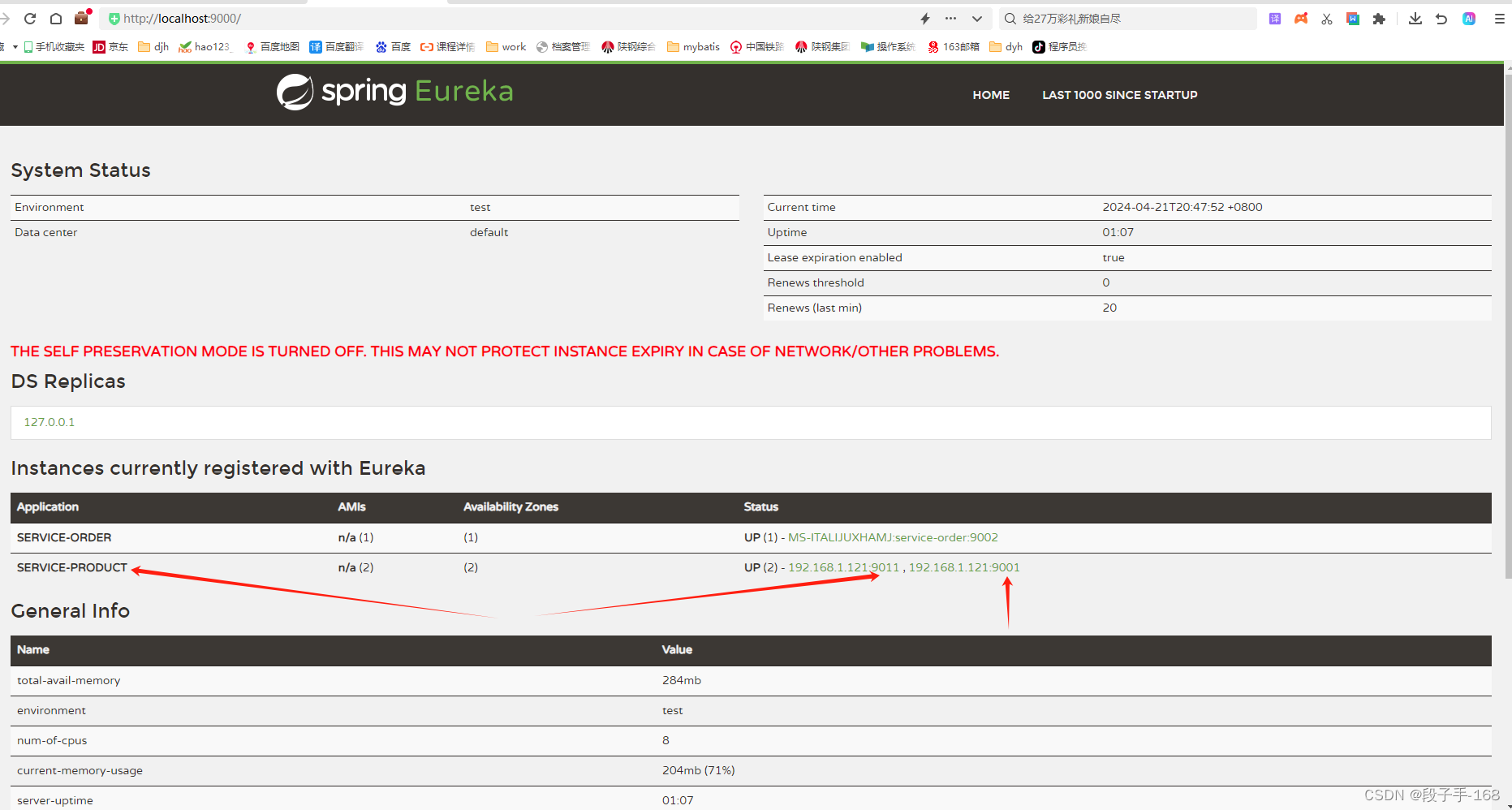Open the 程序员 TikTok bookmark
The height and width of the screenshot is (810, 1512).
click(x=1060, y=47)
